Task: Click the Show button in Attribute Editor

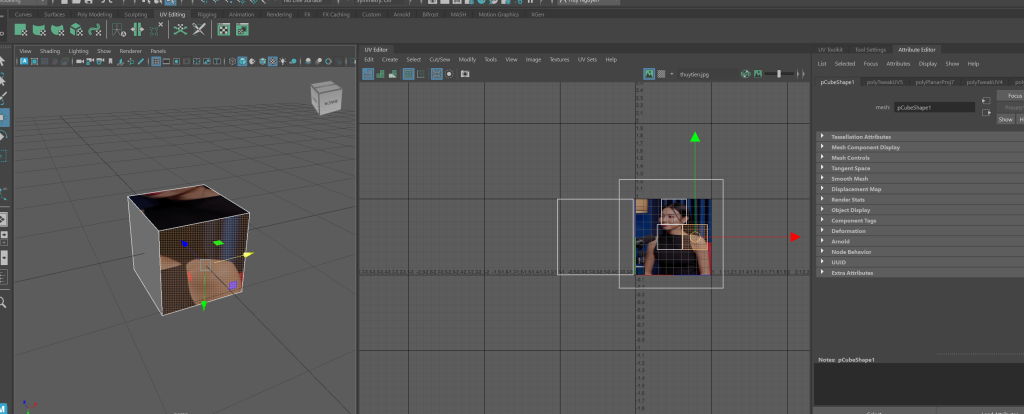Action: 1005,118
